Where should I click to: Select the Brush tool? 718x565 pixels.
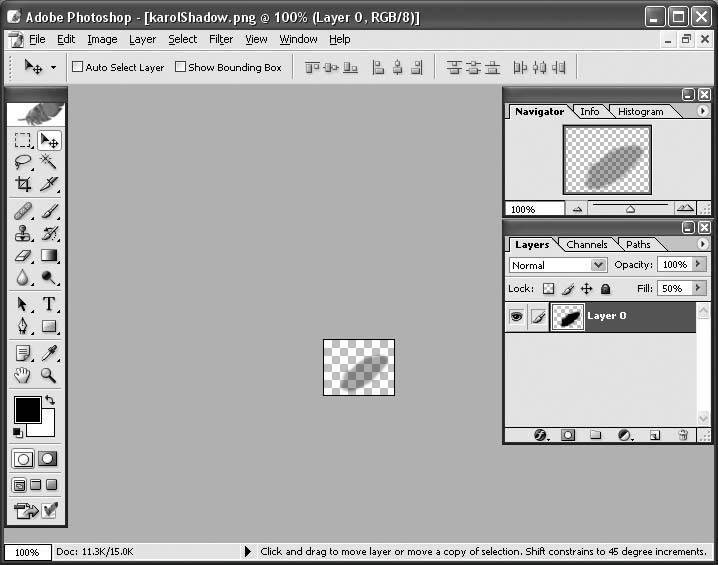pos(49,212)
